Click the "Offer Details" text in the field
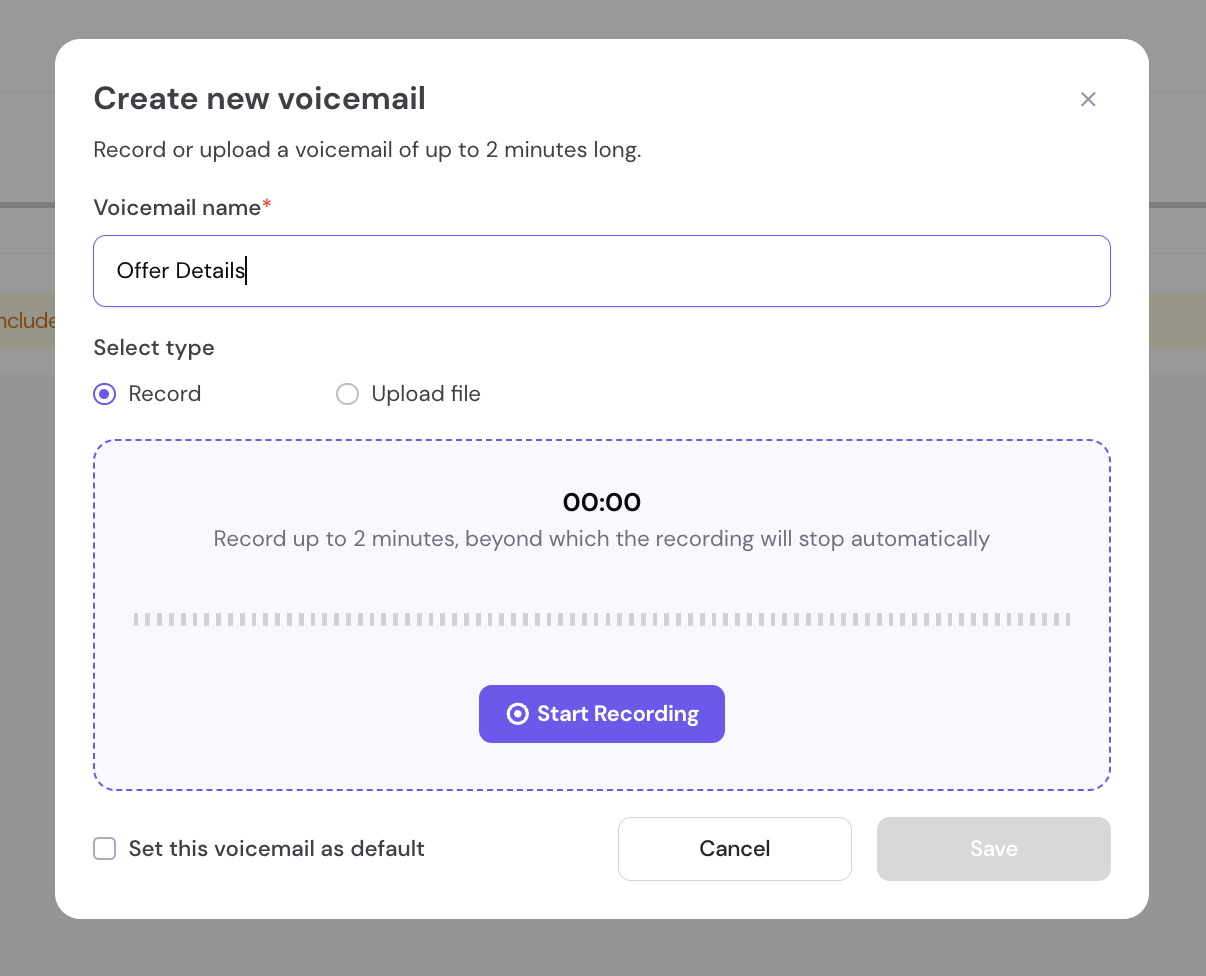Screen dimensions: 1206x976 pos(181,271)
